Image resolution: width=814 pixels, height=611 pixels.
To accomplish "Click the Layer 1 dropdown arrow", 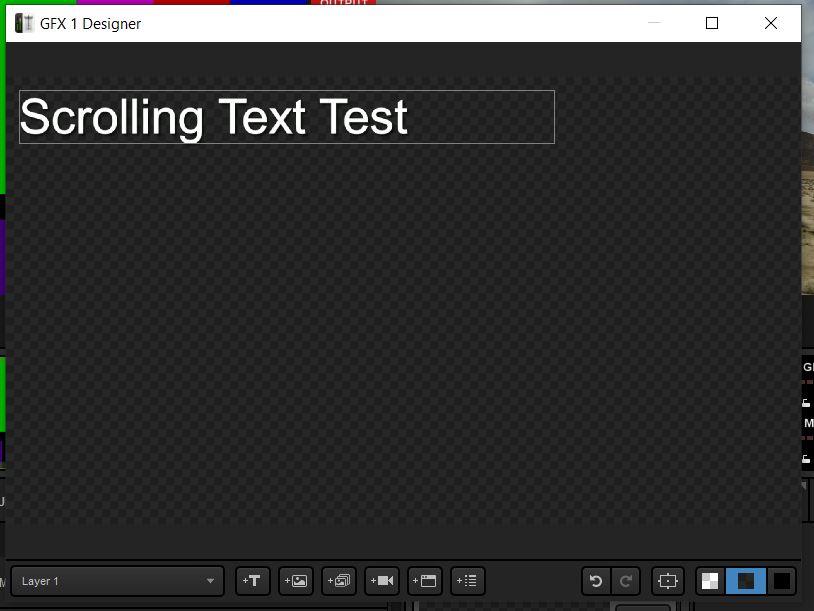I will coord(210,581).
